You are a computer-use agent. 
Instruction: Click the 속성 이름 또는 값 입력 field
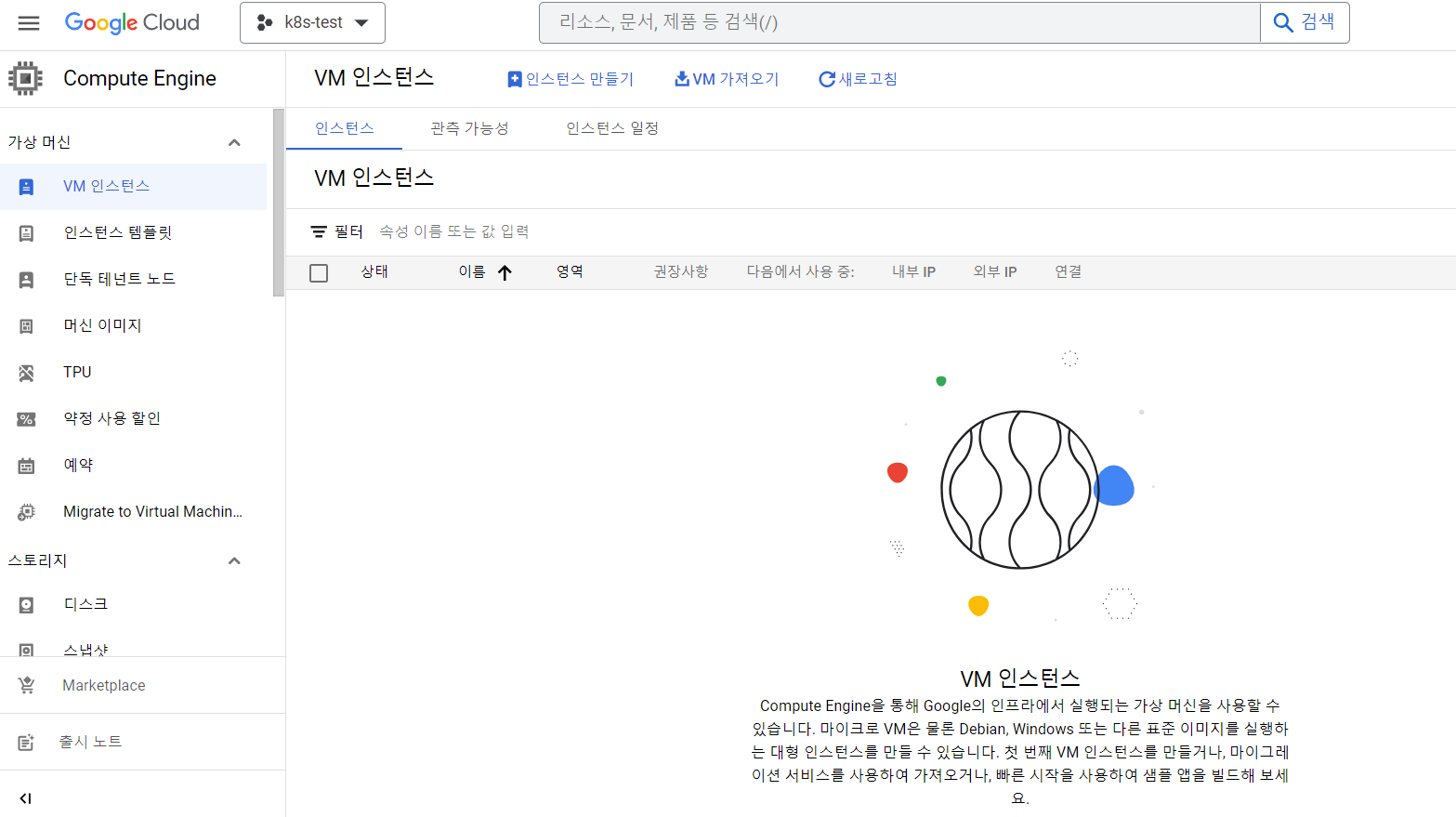coord(453,231)
